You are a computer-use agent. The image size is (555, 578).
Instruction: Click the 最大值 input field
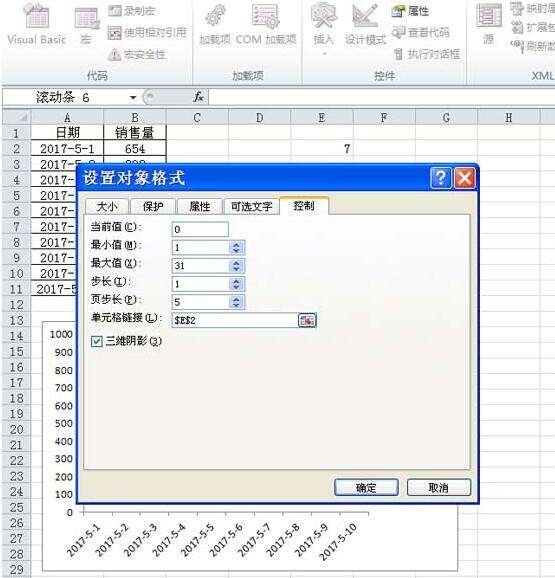coord(200,265)
